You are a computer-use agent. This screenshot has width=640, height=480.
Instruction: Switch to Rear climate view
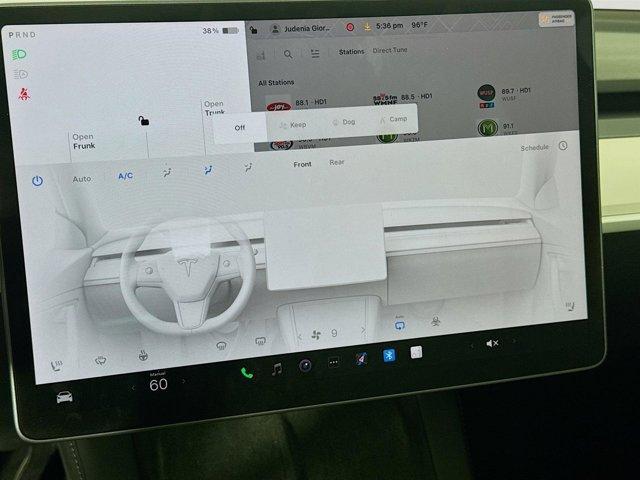coord(337,162)
